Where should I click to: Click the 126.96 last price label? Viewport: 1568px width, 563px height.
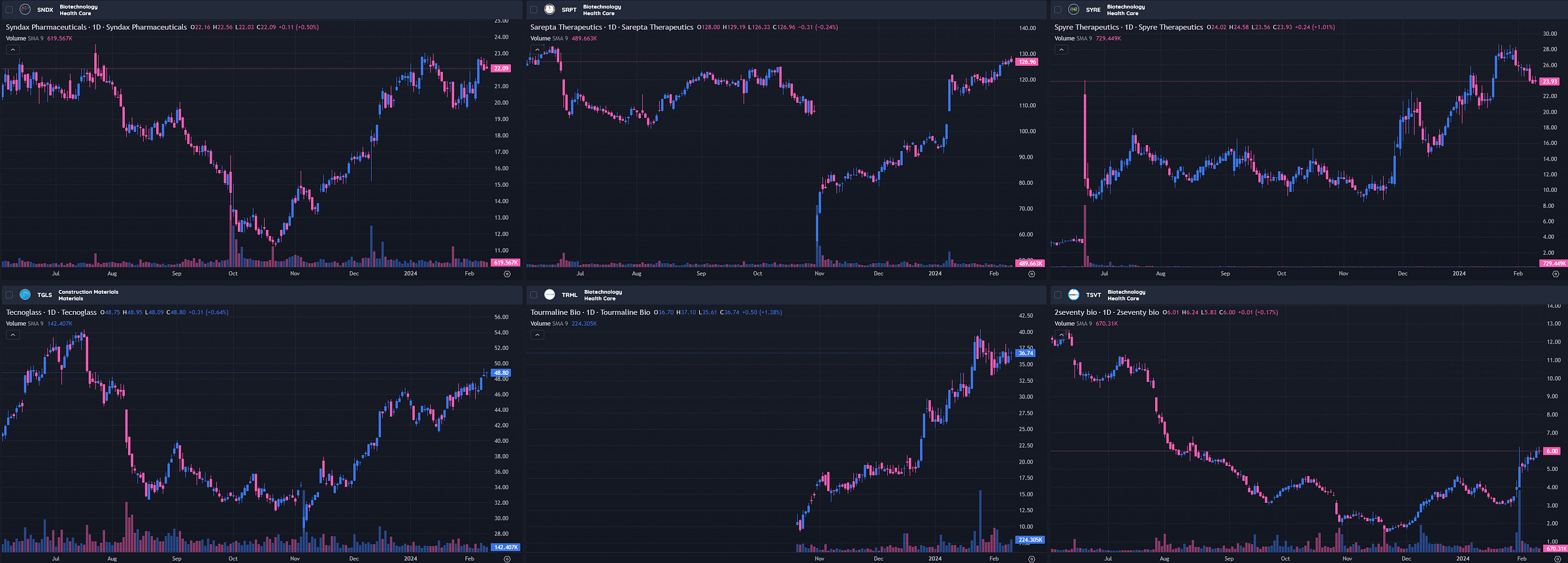click(1027, 62)
